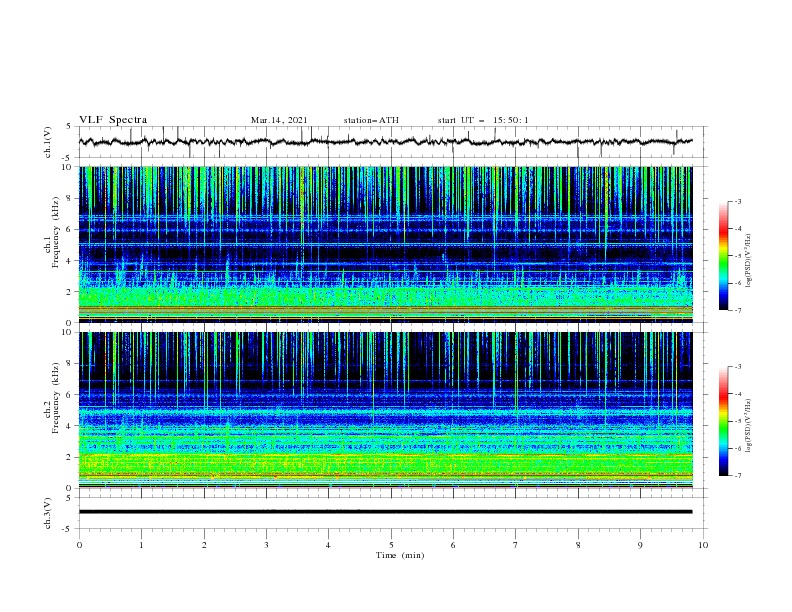Select the log(PSD) label beside ch.2 colorbar
Image resolution: width=792 pixels, height=612 pixels.
click(749, 426)
